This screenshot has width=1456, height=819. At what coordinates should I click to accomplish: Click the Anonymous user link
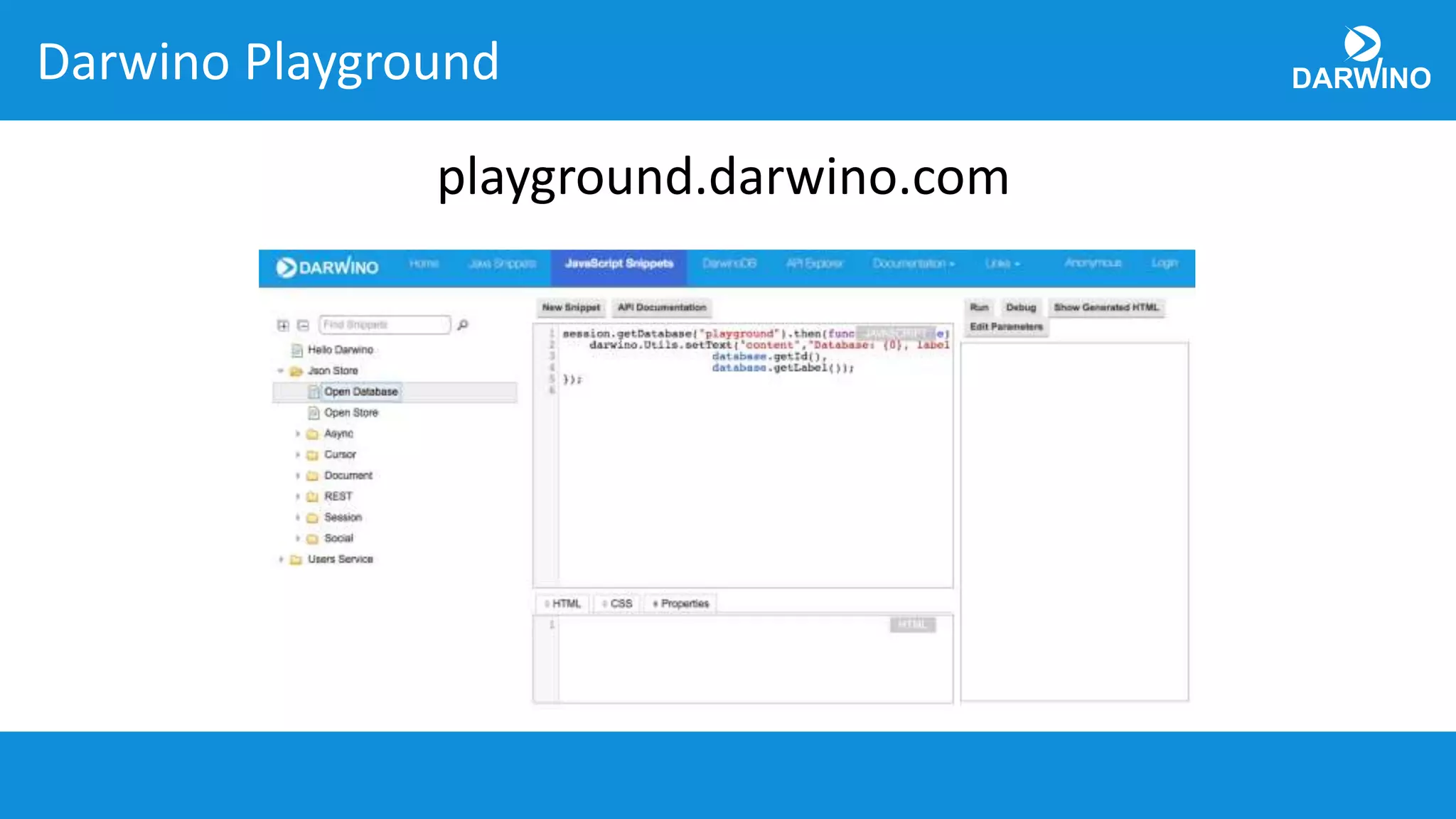[1093, 263]
